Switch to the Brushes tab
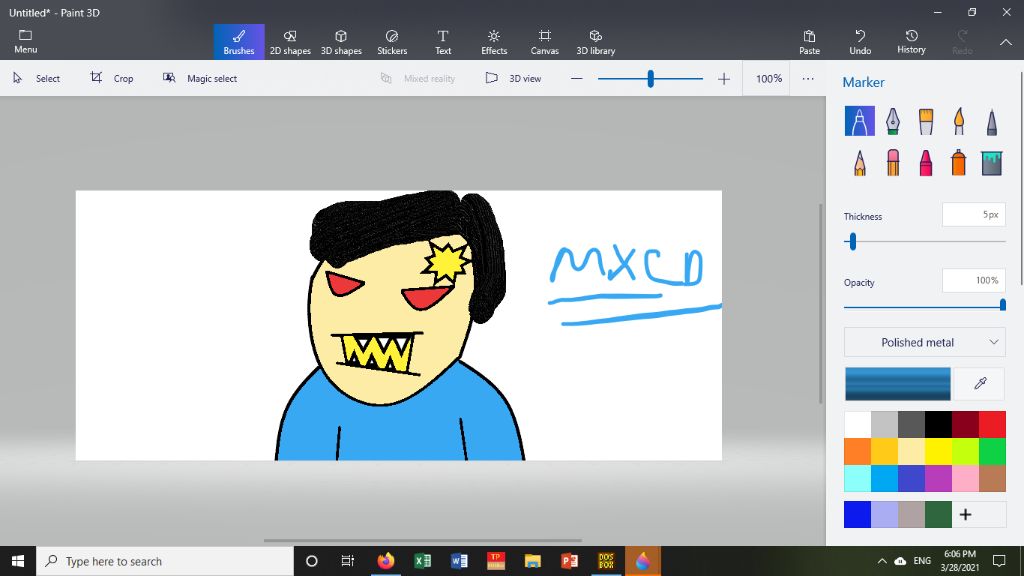The height and width of the screenshot is (576, 1024). (239, 42)
